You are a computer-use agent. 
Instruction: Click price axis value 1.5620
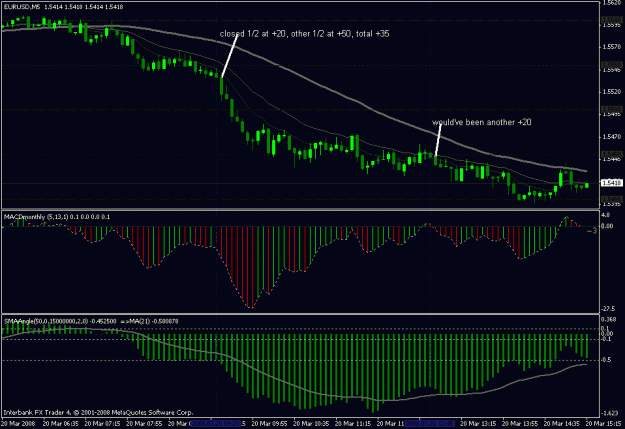tap(613, 2)
